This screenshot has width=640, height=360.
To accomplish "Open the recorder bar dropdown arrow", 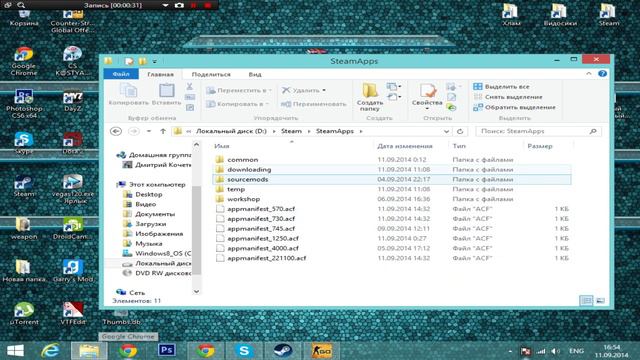I will pyautogui.click(x=165, y=5).
